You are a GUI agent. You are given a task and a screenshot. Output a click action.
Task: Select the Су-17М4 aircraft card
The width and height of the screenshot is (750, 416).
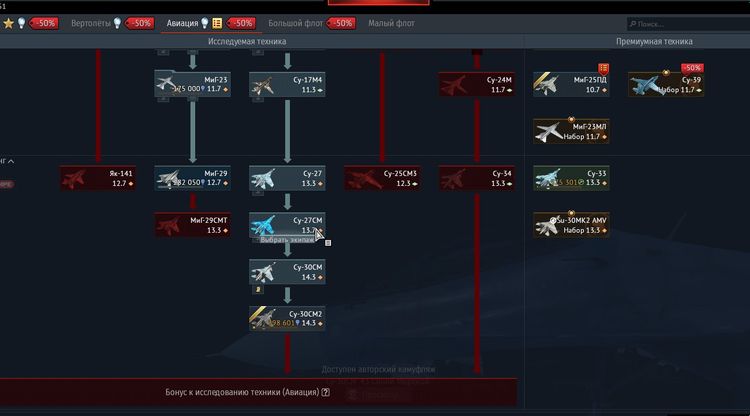(x=287, y=84)
